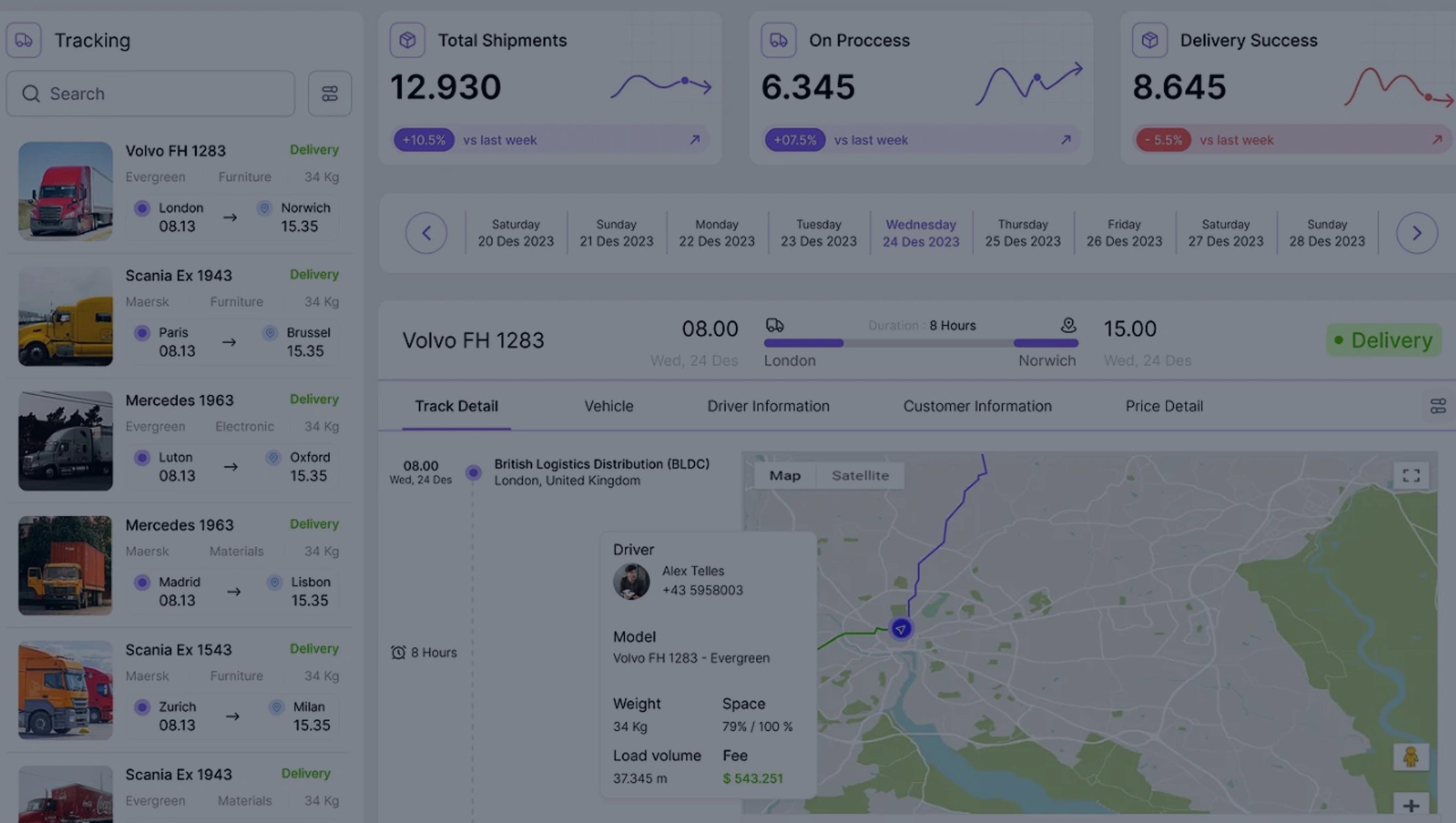
Task: Click driver phone number +43 5958003
Action: pos(701,590)
